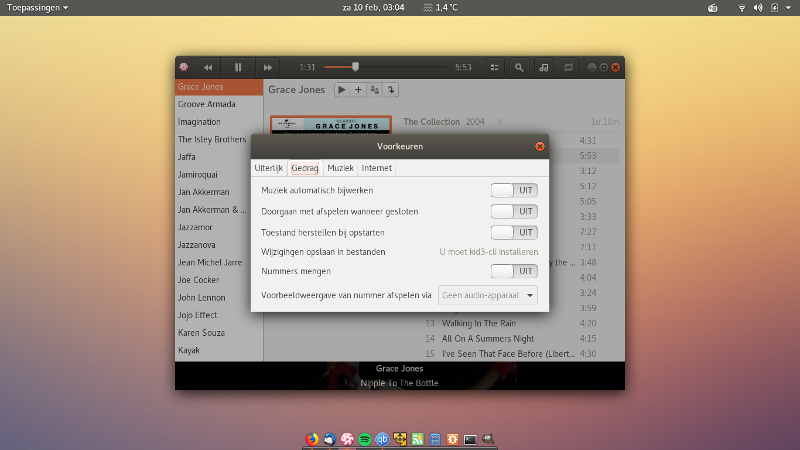Skip to the next track
This screenshot has height=450, width=800.
point(268,67)
